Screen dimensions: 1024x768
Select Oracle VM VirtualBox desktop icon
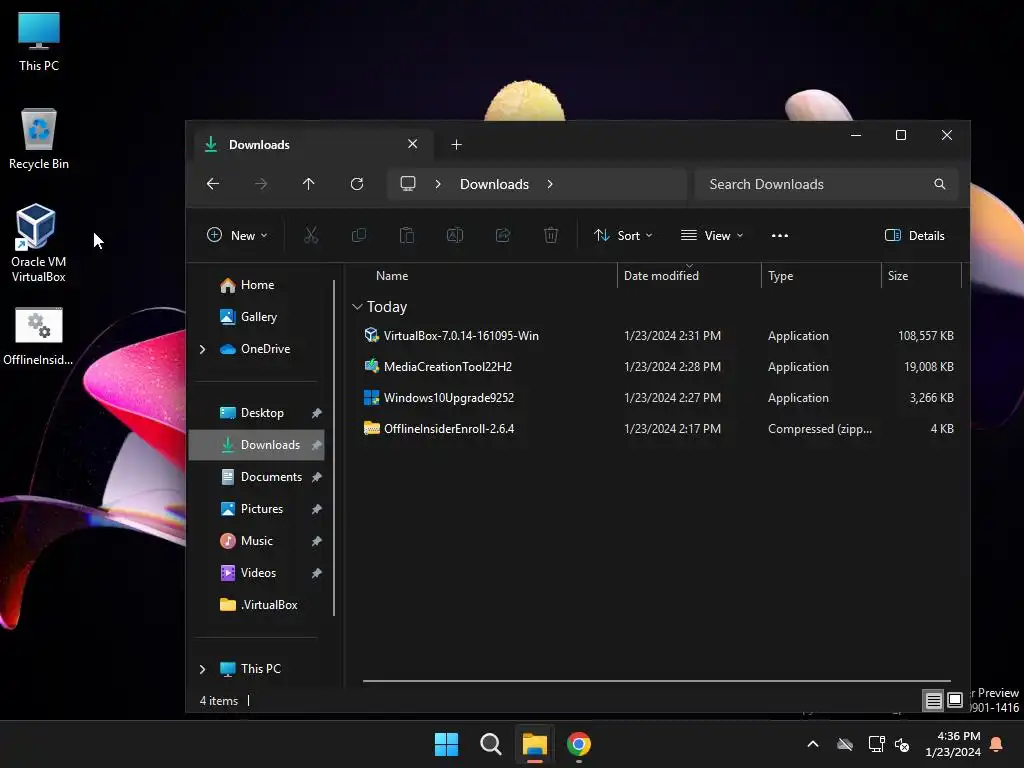pos(37,242)
